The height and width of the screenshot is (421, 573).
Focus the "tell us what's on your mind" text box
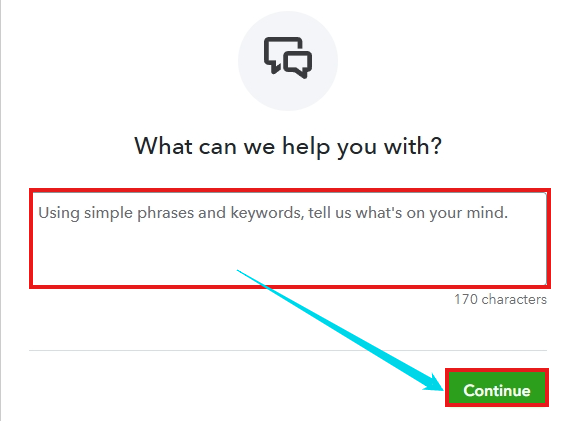[x=290, y=239]
